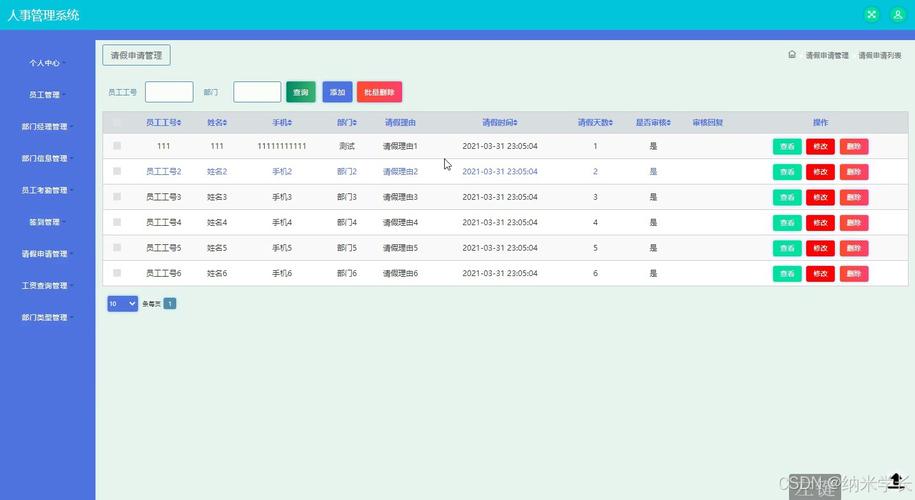This screenshot has width=915, height=500.
Task: Open 请假申请管理 sidebar menu
Action: click(47, 254)
